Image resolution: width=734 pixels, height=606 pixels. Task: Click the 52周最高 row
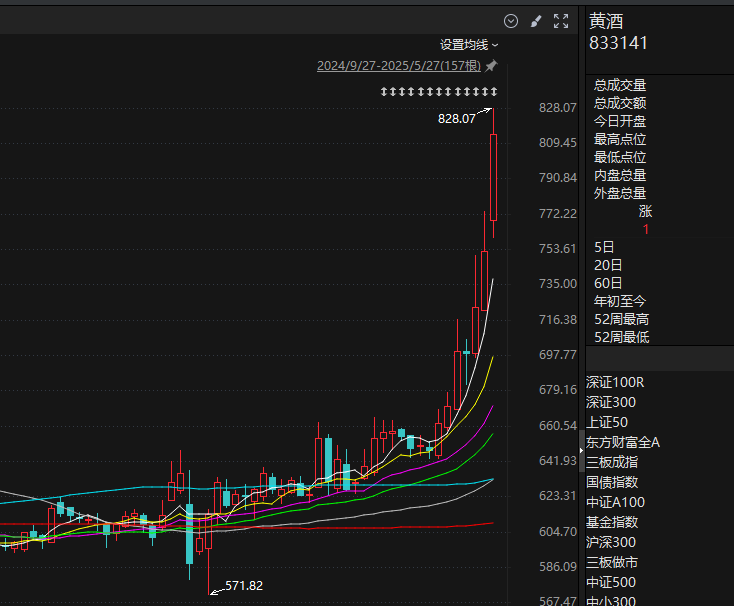[622, 319]
